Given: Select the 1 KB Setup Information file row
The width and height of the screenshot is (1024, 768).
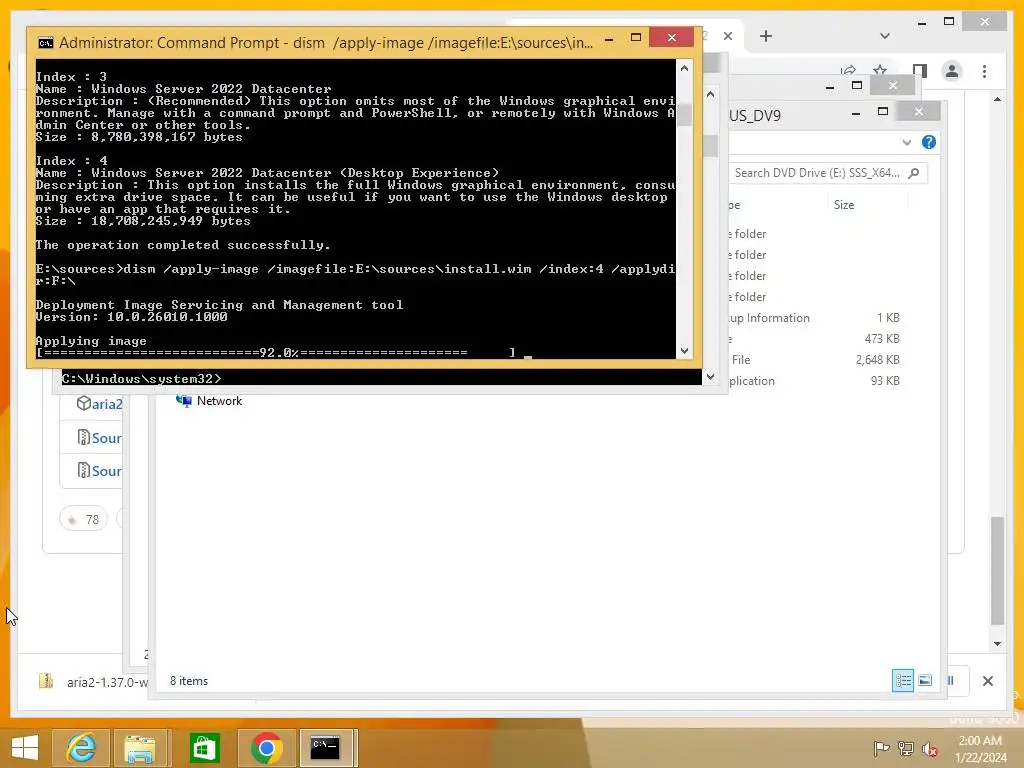Looking at the screenshot, I should click(x=814, y=318).
